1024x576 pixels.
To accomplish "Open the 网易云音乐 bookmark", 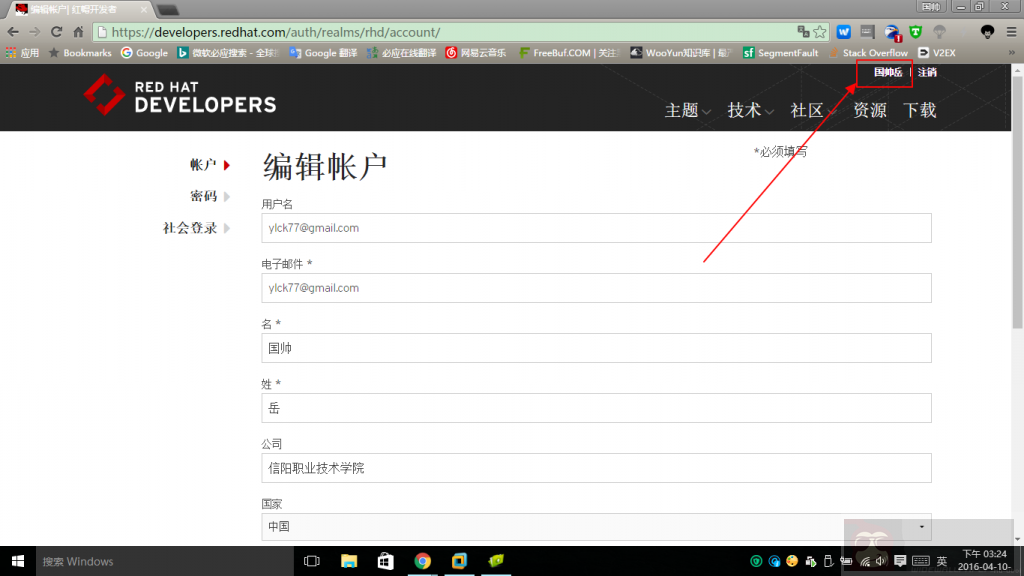I will pos(477,52).
